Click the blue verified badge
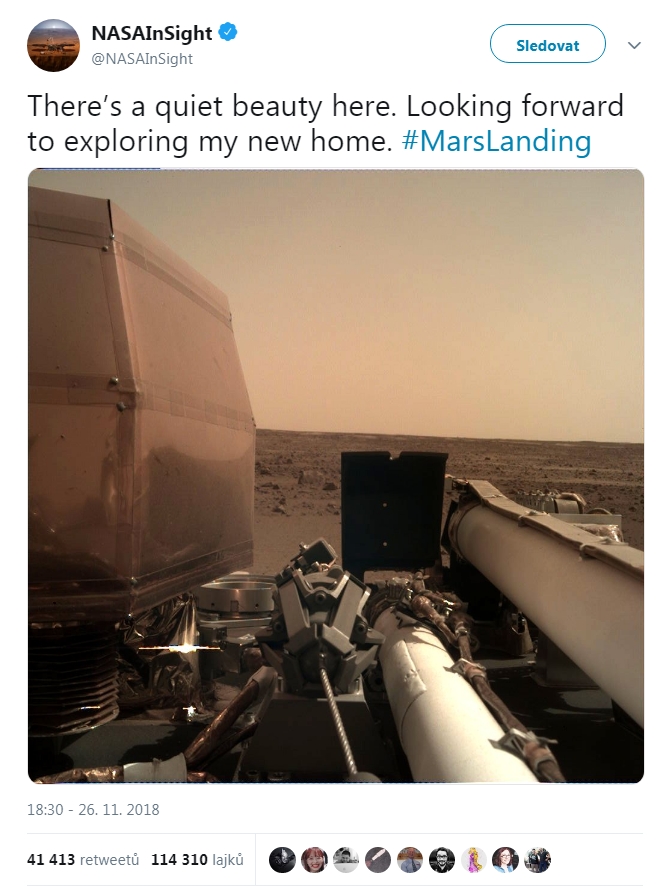The height and width of the screenshot is (893, 665). click(x=228, y=32)
